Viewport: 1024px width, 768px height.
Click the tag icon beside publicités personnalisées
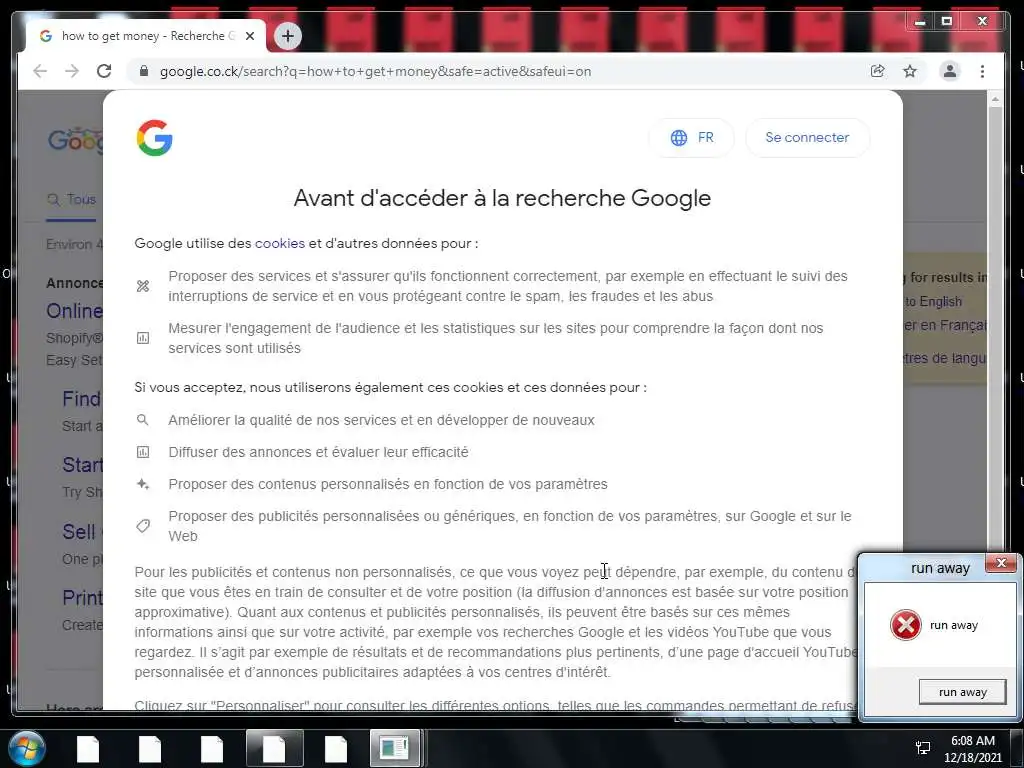pos(143,526)
